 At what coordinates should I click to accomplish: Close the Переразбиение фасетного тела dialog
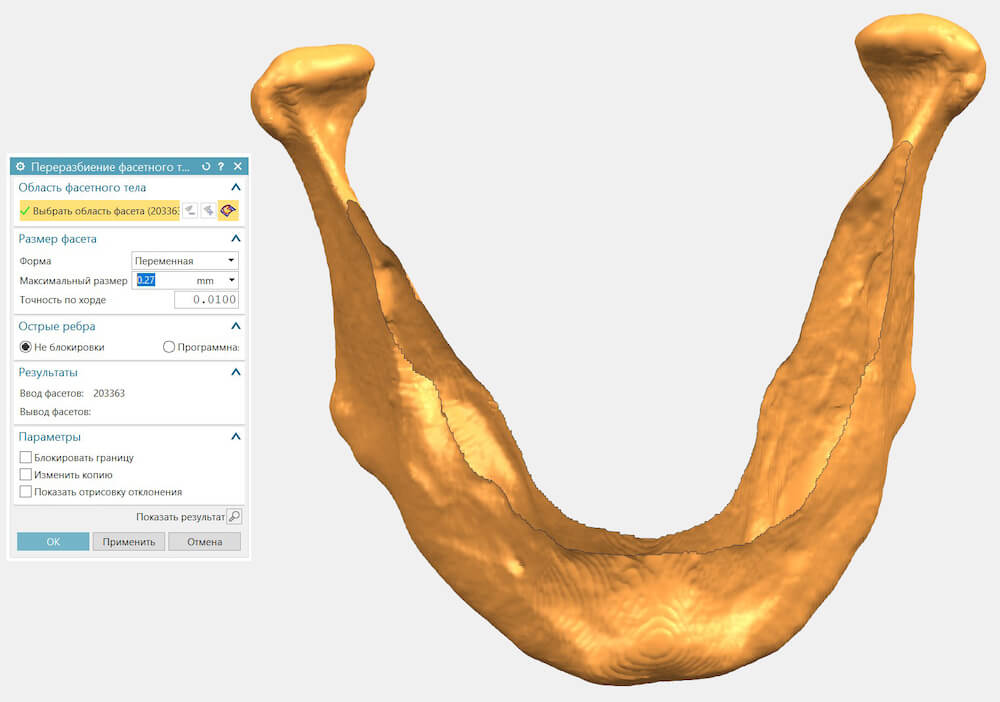[x=238, y=166]
